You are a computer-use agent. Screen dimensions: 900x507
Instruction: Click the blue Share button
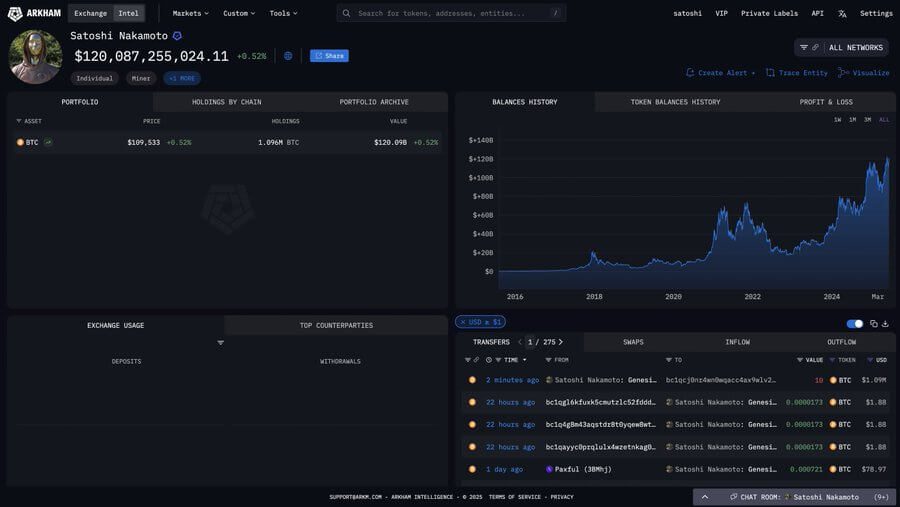tap(329, 56)
